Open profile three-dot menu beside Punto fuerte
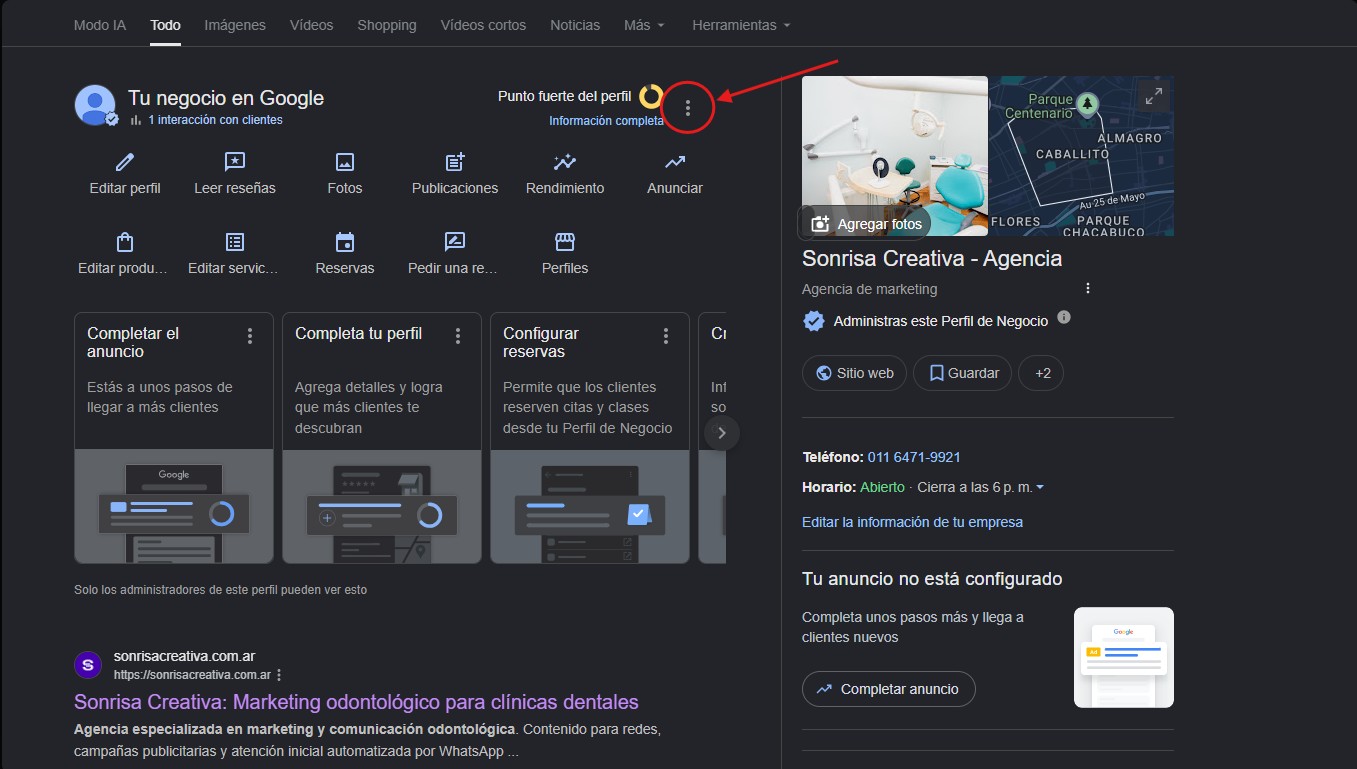Screen dimensions: 1357x769 pos(687,108)
